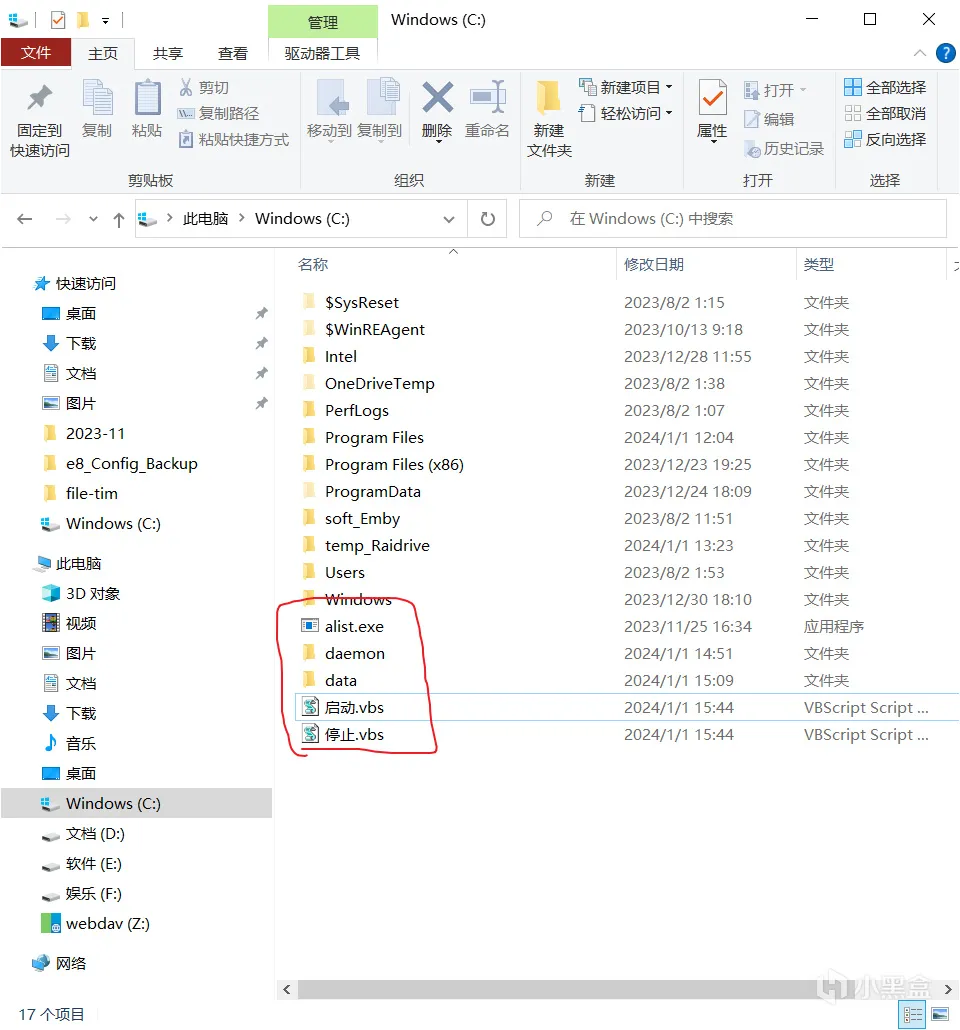The width and height of the screenshot is (960, 1030).
Task: Click the Rename (重命名) ribbon icon
Action: [x=488, y=98]
